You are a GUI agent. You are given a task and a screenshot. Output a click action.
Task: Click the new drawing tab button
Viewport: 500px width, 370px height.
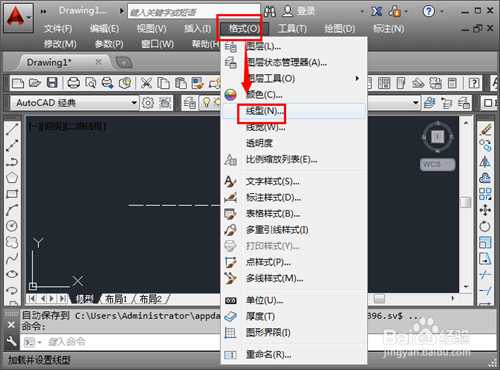123,62
